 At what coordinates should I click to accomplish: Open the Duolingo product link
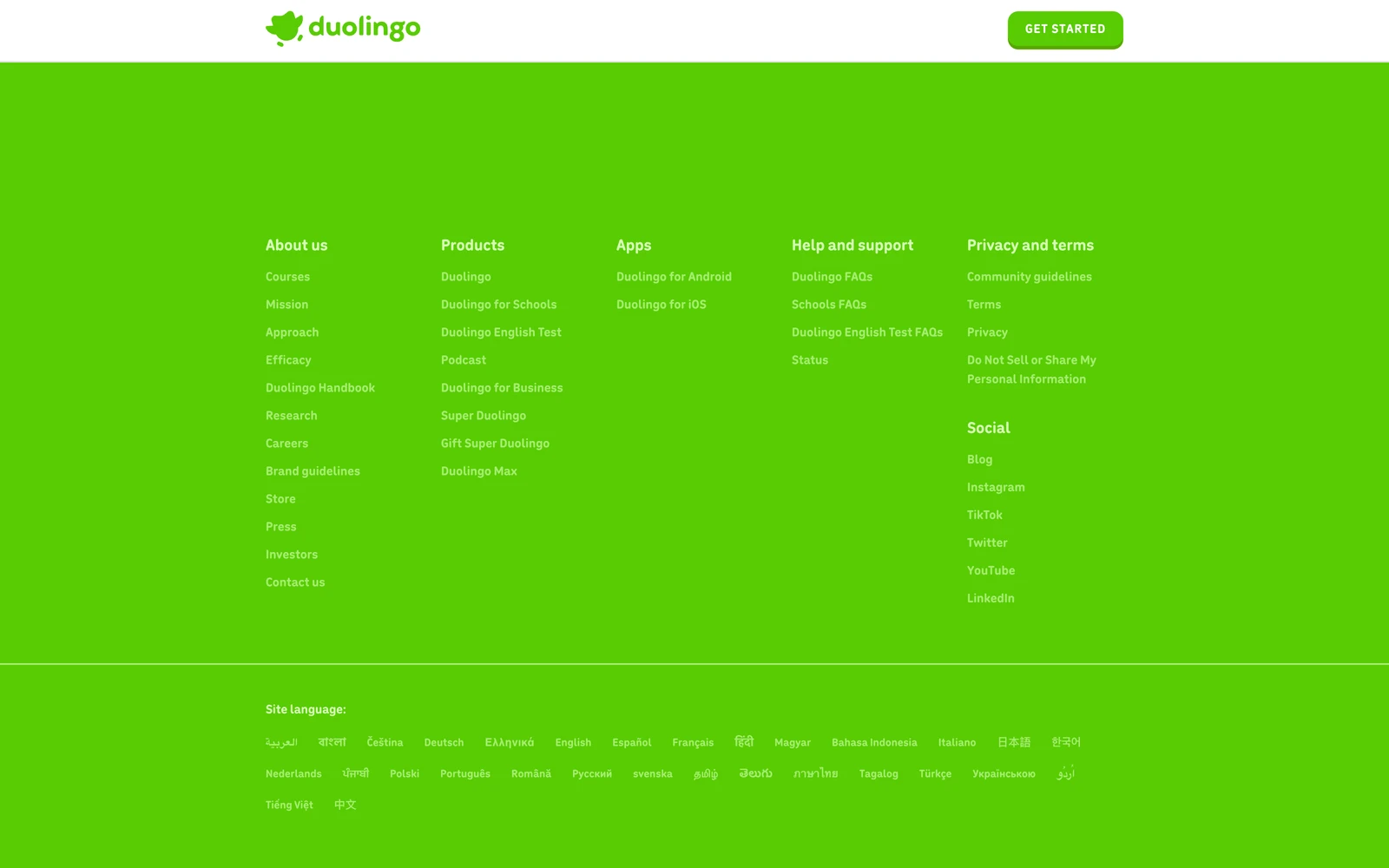466,277
